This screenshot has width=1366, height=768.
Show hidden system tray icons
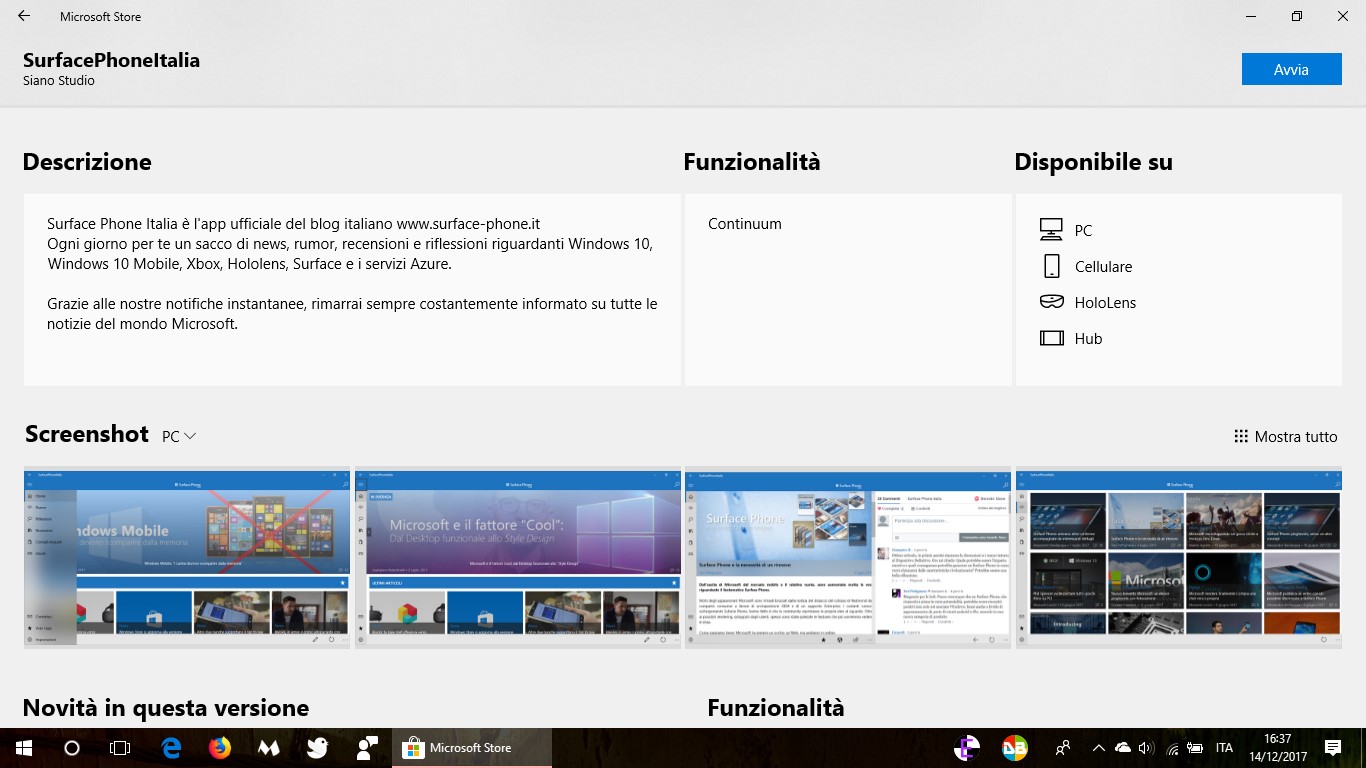click(1098, 748)
